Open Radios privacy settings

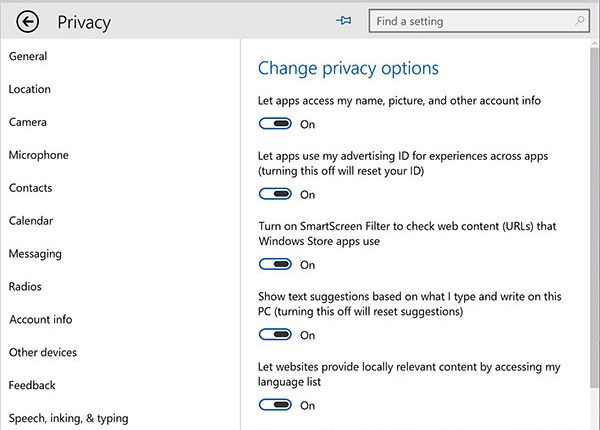tap(26, 287)
